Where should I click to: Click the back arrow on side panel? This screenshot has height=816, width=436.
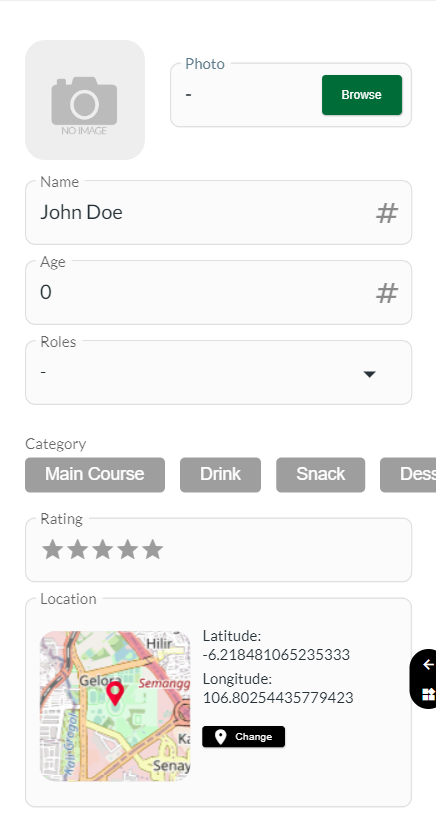pos(428,665)
